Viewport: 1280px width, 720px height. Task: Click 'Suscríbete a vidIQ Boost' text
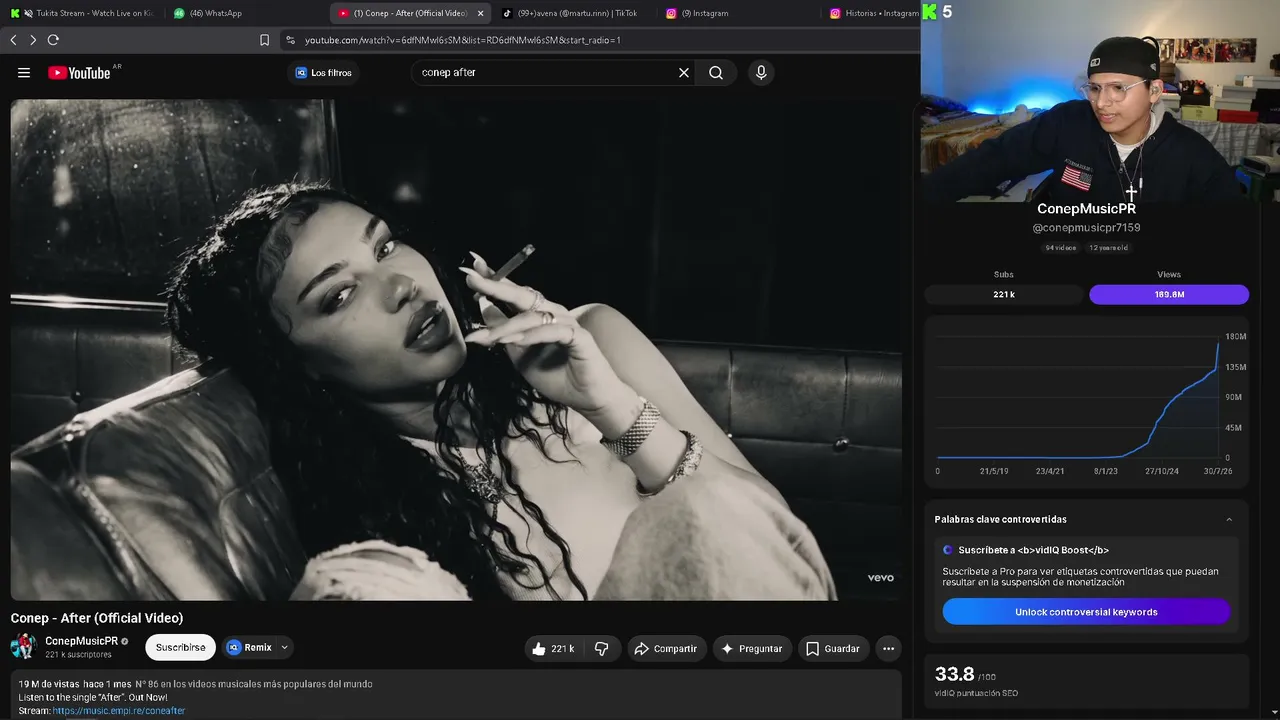1033,550
